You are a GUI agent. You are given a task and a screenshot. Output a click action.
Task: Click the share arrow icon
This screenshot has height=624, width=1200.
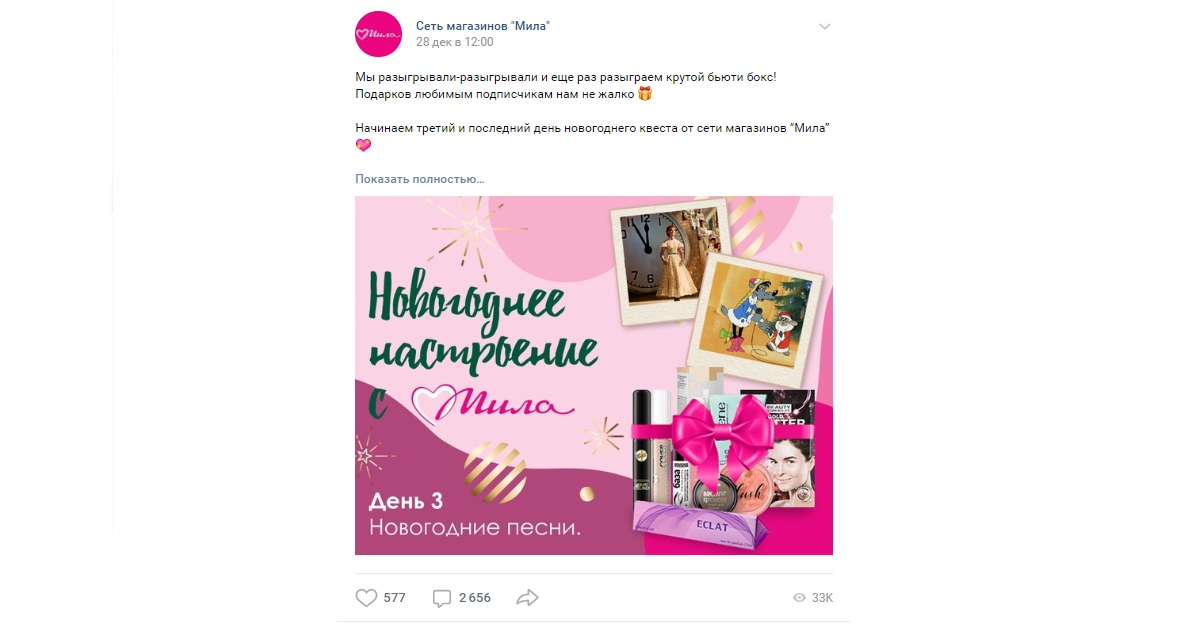(x=527, y=598)
